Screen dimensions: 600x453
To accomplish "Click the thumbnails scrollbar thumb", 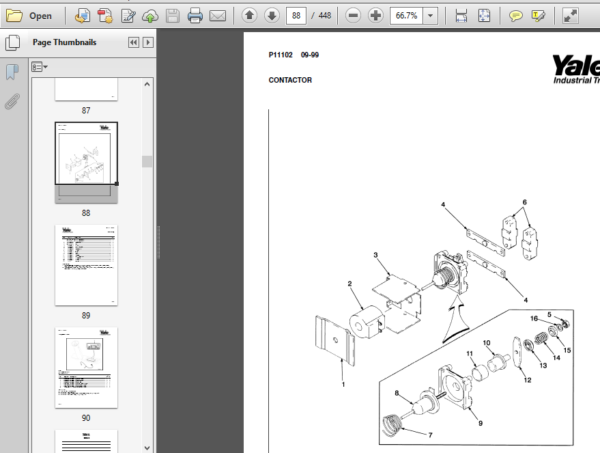I will pos(147,161).
